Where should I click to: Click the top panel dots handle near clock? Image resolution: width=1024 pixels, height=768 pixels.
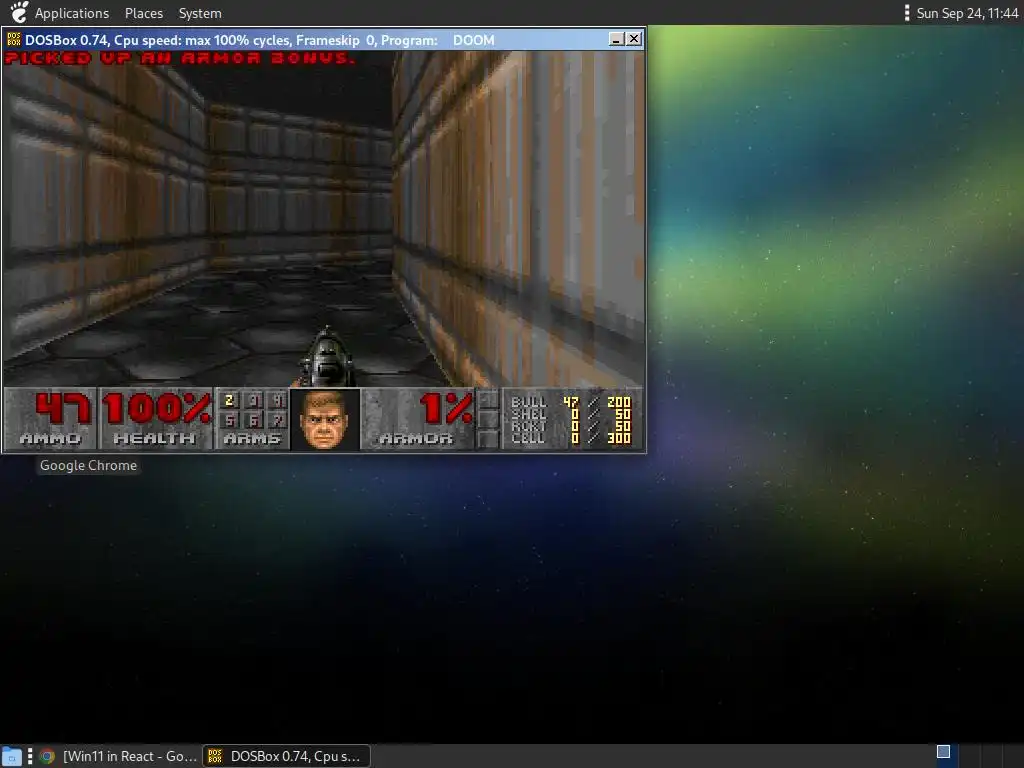tap(906, 13)
